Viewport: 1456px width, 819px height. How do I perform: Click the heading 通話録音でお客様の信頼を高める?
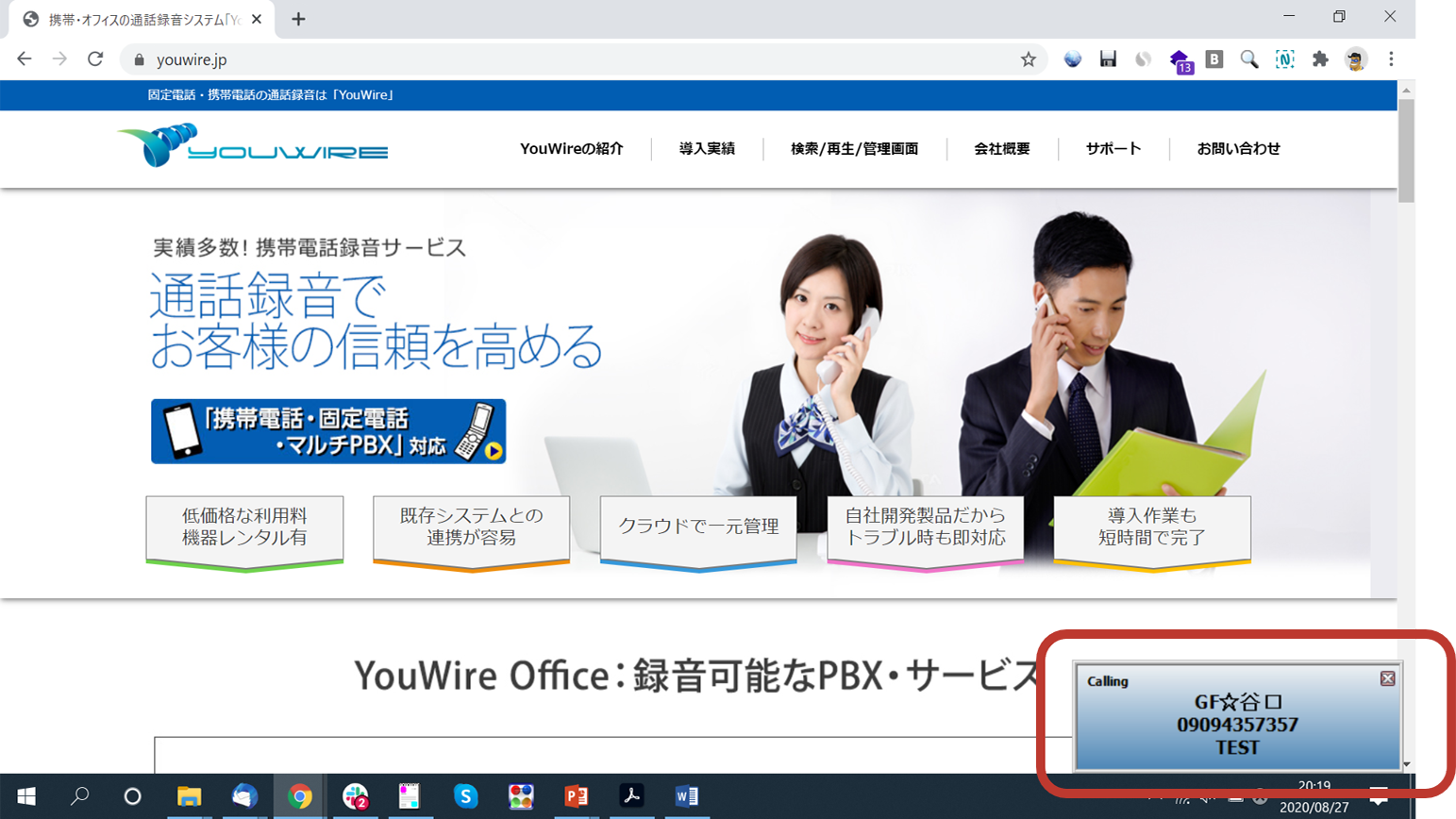pos(377,321)
